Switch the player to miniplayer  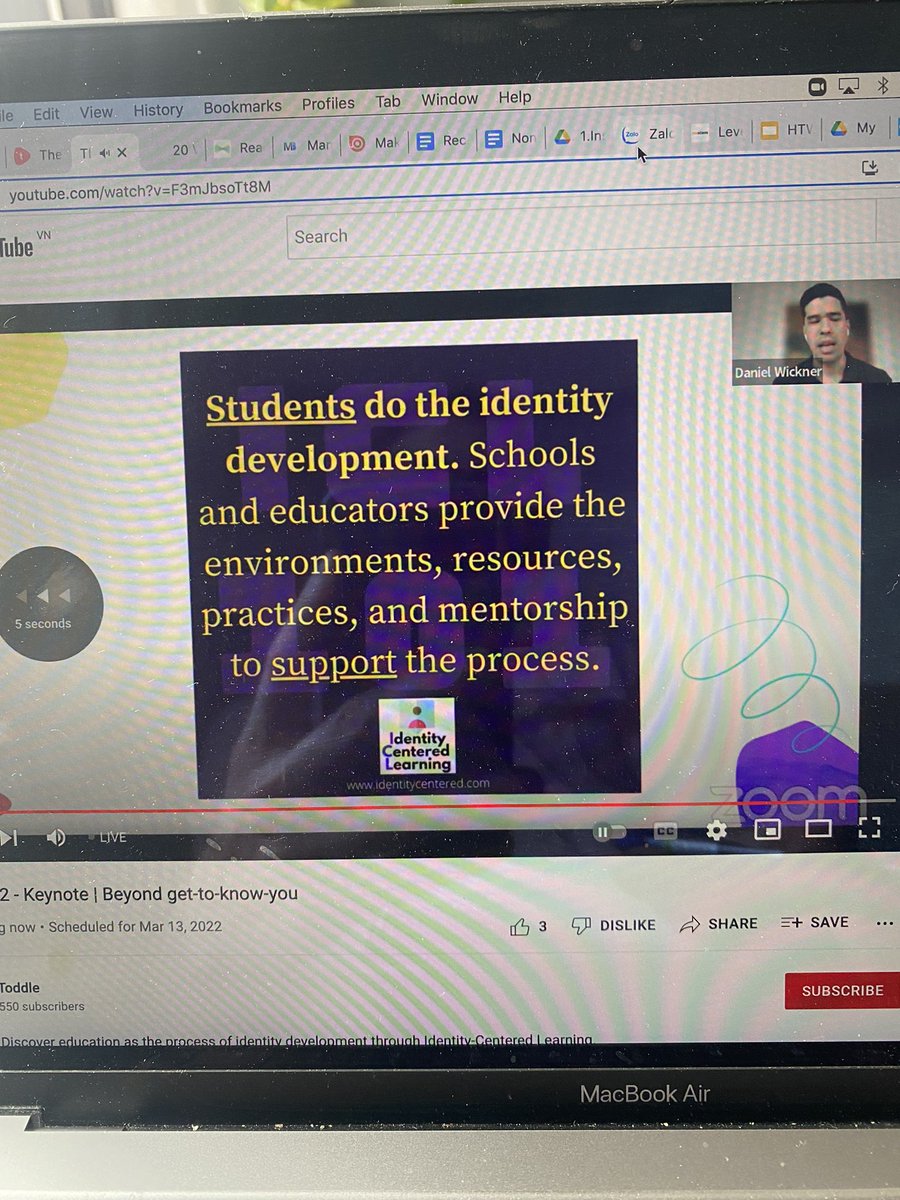pyautogui.click(x=767, y=829)
